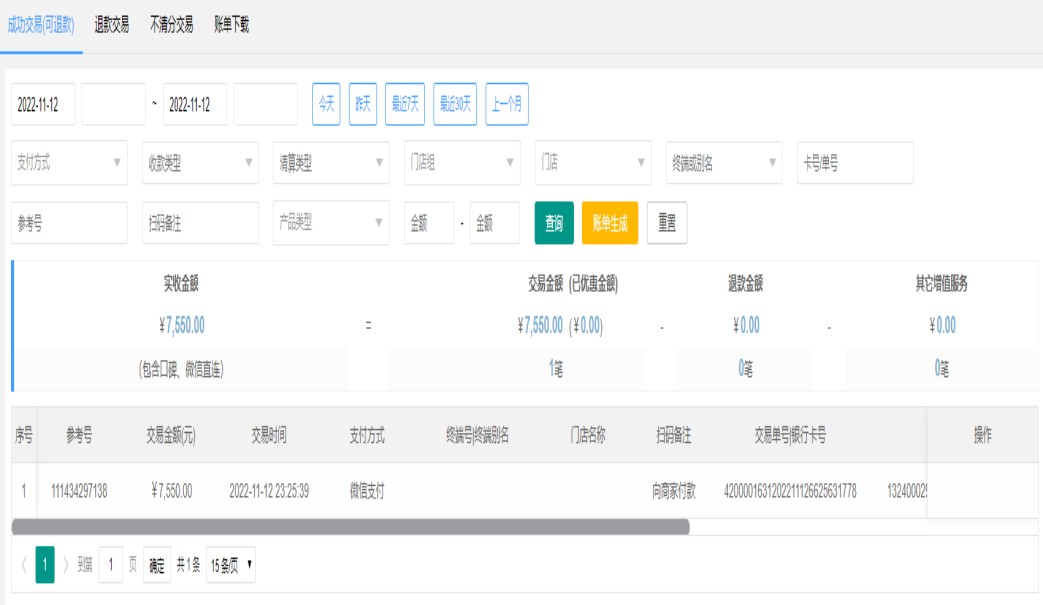1043x605 pixels.
Task: Expand the 支付方式 dropdown
Action: (x=69, y=163)
